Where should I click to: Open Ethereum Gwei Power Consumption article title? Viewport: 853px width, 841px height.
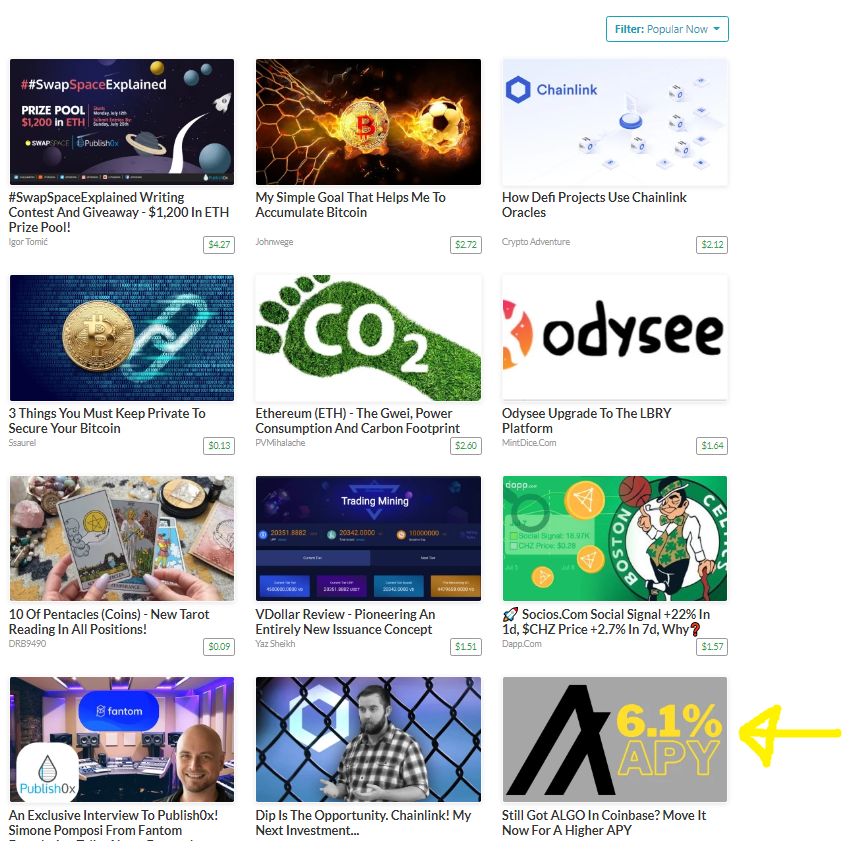click(357, 420)
